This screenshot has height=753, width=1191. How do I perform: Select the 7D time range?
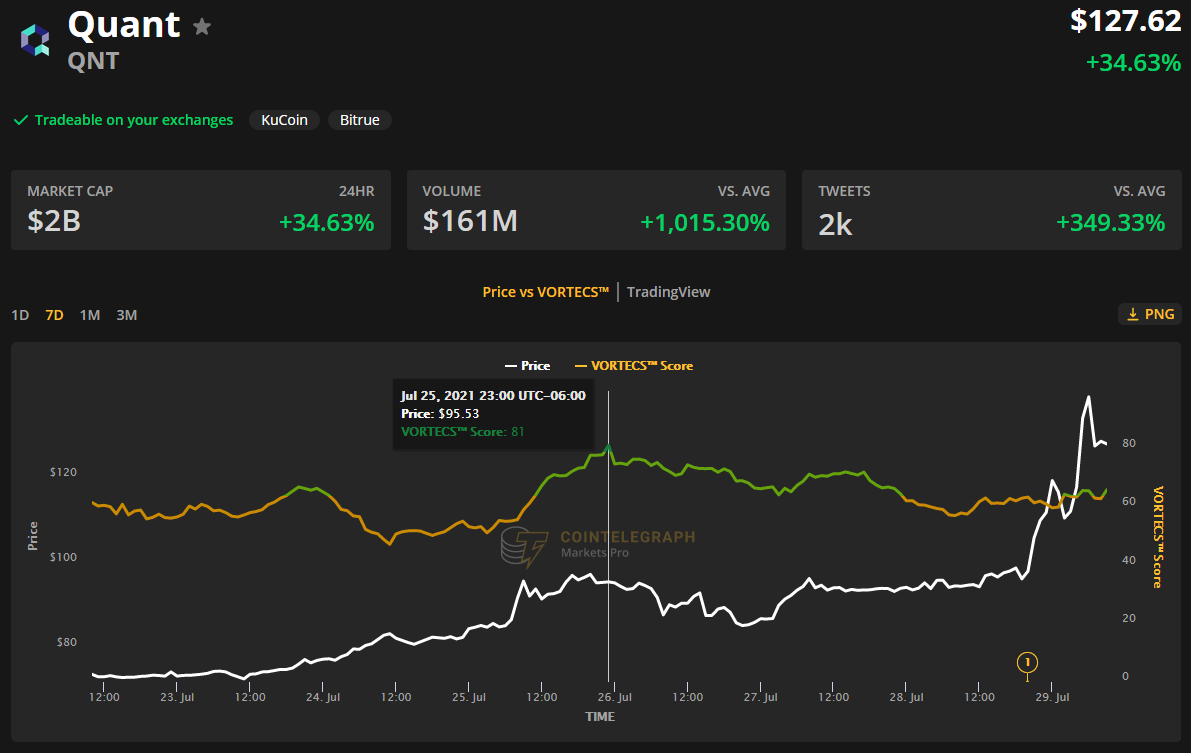point(54,315)
